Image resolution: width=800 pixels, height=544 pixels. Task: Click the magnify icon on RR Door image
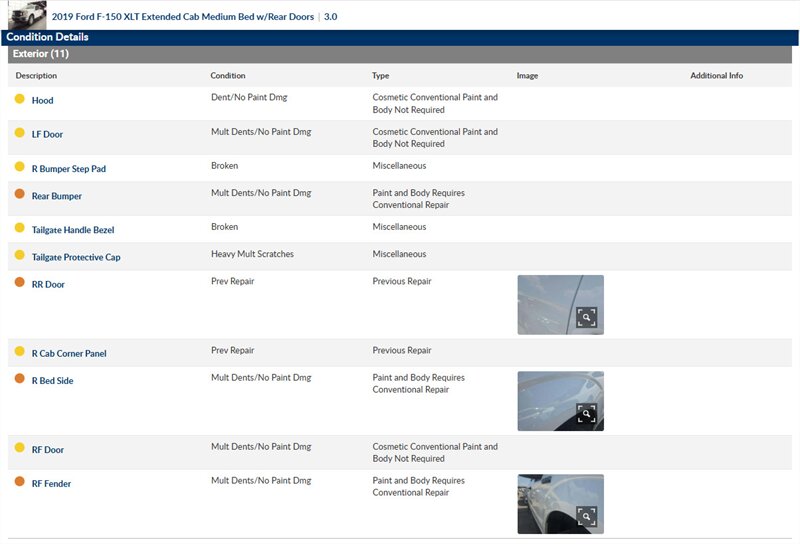coord(586,317)
